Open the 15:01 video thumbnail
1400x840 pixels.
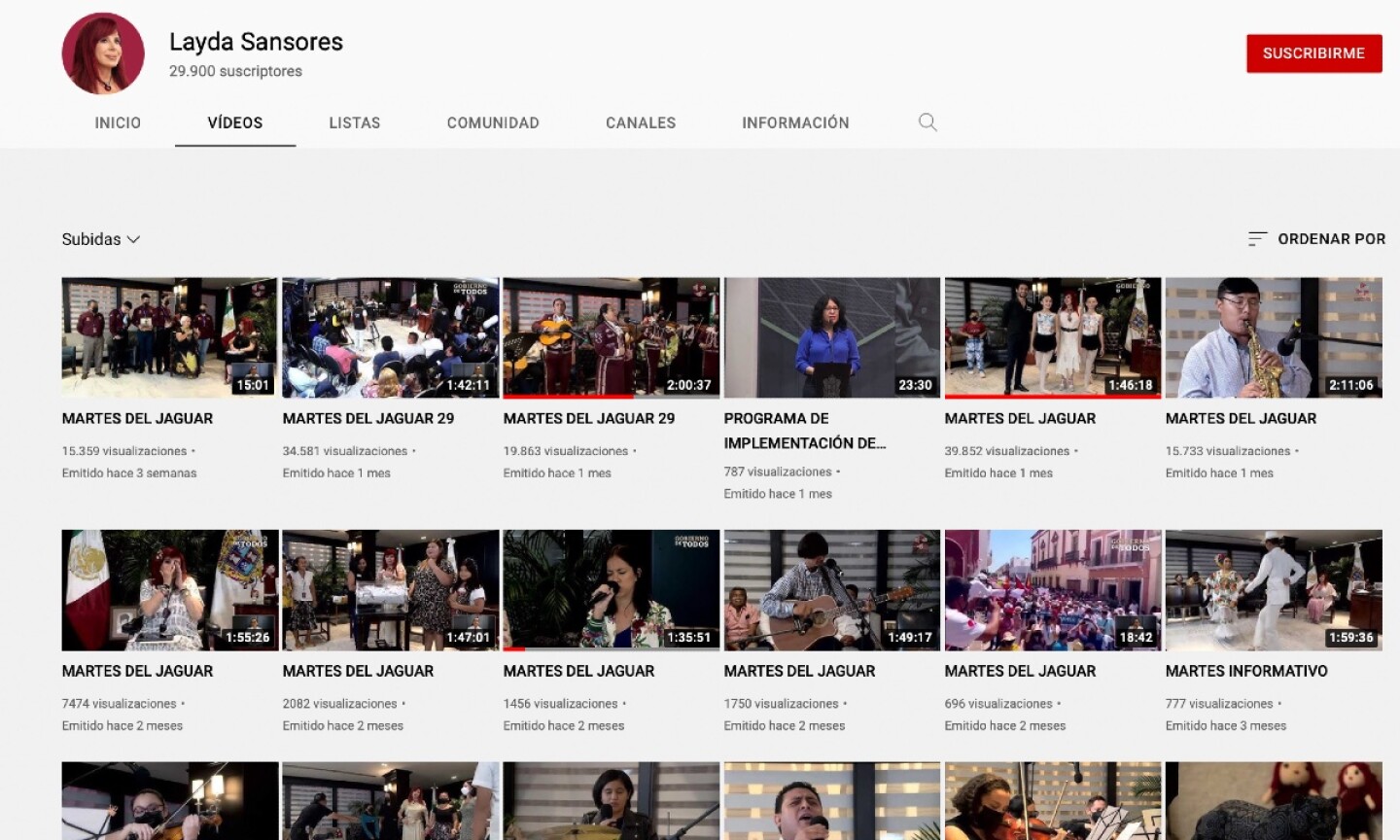pyautogui.click(x=169, y=337)
